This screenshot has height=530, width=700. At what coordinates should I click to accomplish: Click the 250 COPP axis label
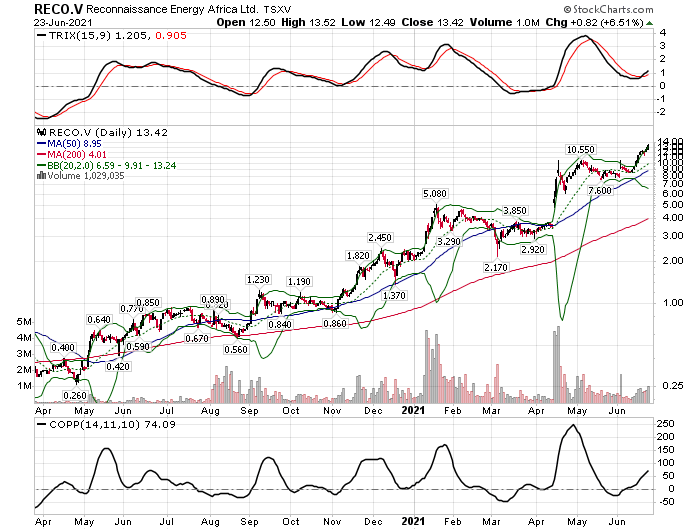(666, 424)
